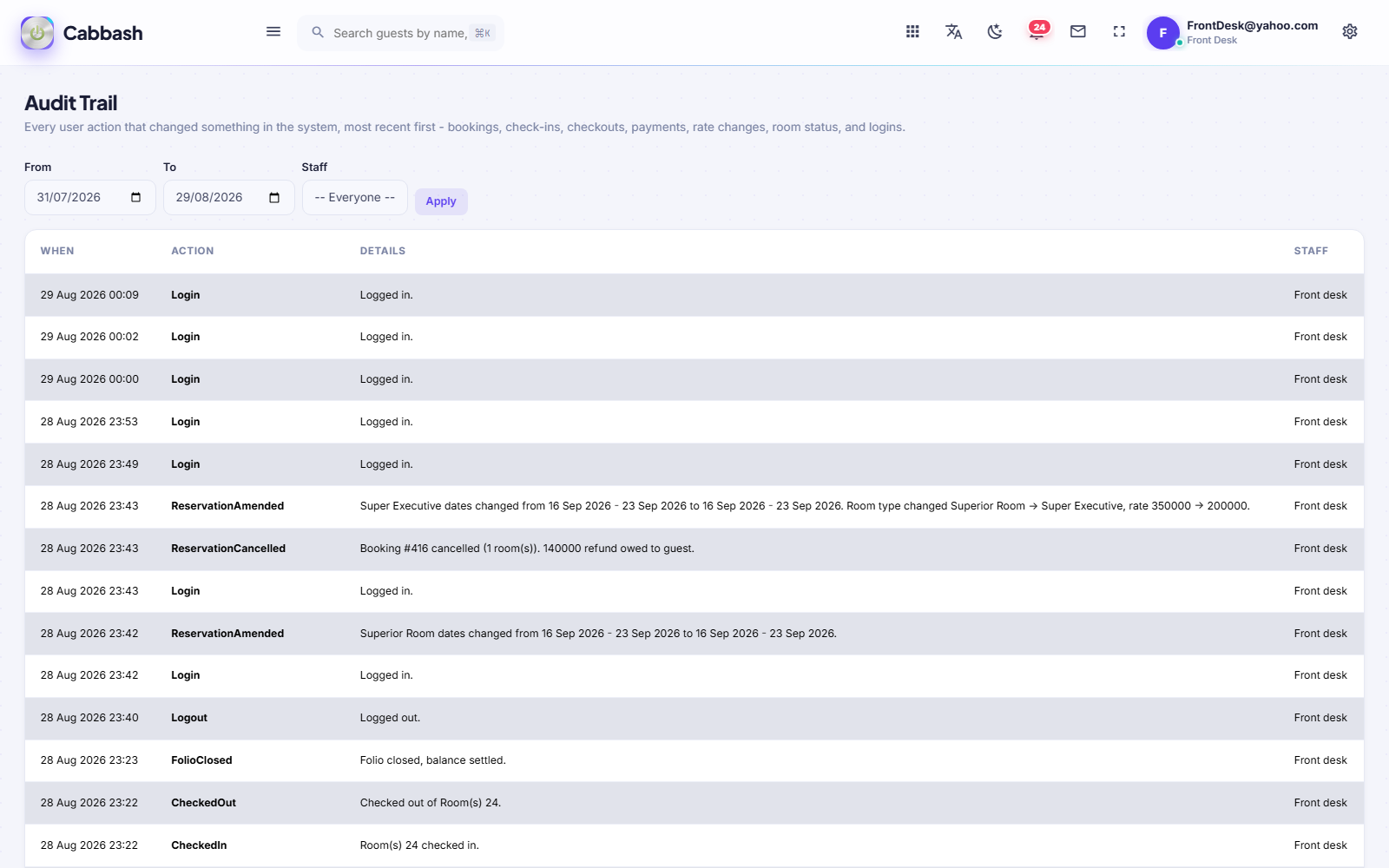
Task: Click the WHEN column header
Action: click(57, 251)
